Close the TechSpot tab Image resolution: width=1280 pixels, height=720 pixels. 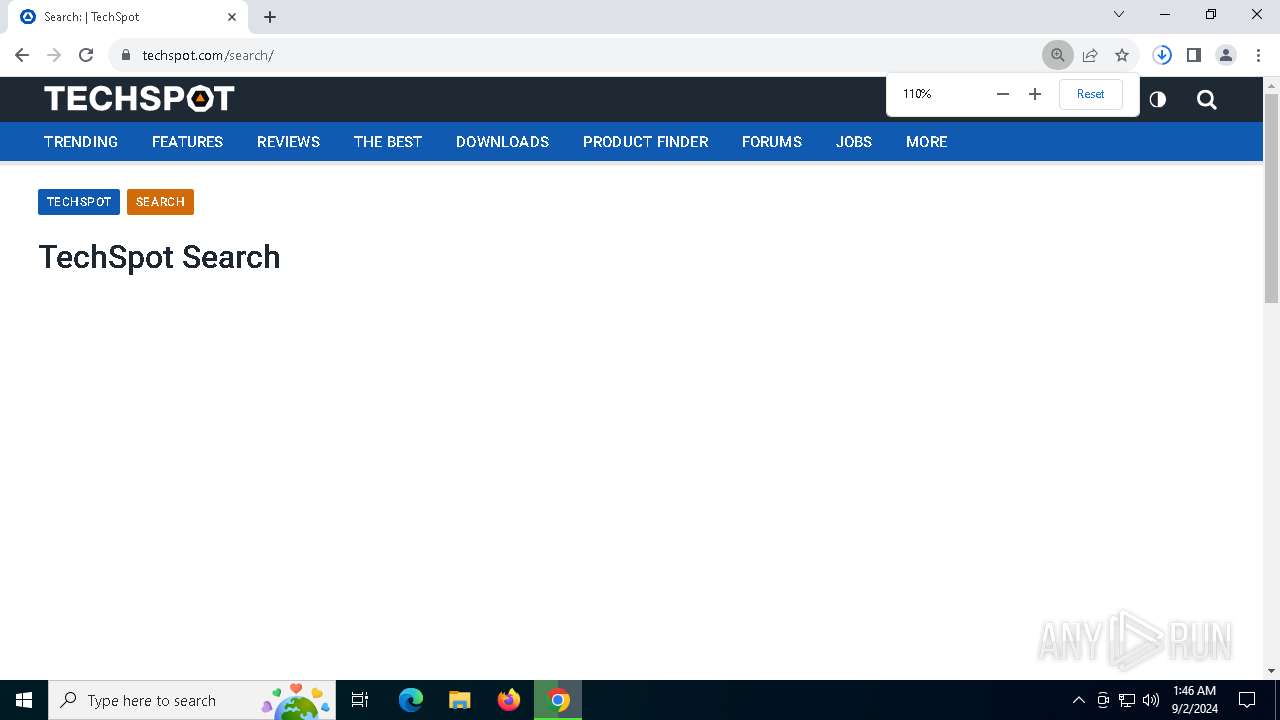click(x=232, y=17)
